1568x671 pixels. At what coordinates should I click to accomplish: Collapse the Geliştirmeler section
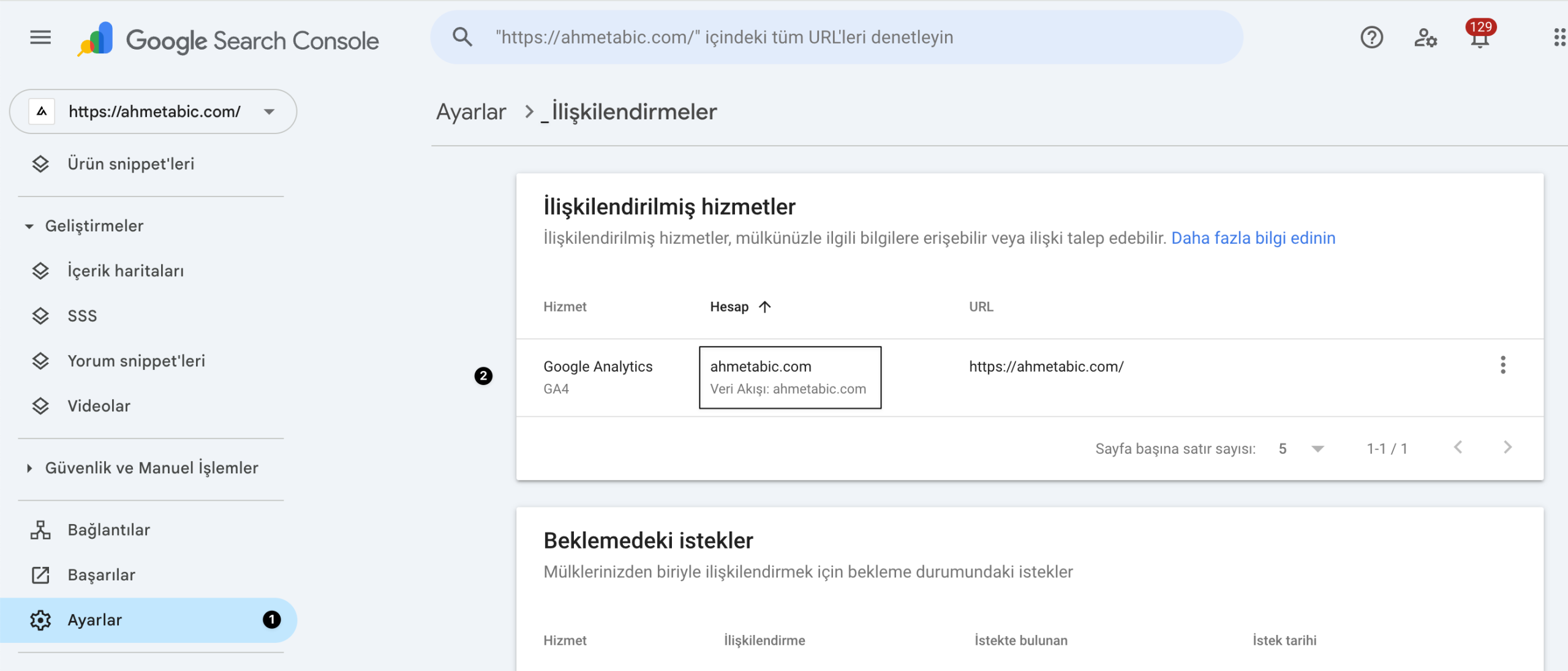coord(29,226)
